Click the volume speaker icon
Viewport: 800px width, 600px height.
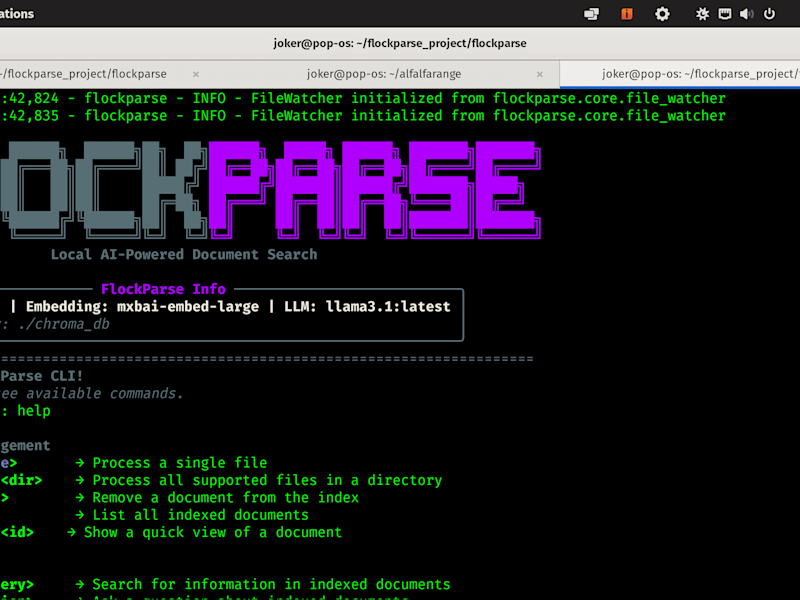pos(746,14)
